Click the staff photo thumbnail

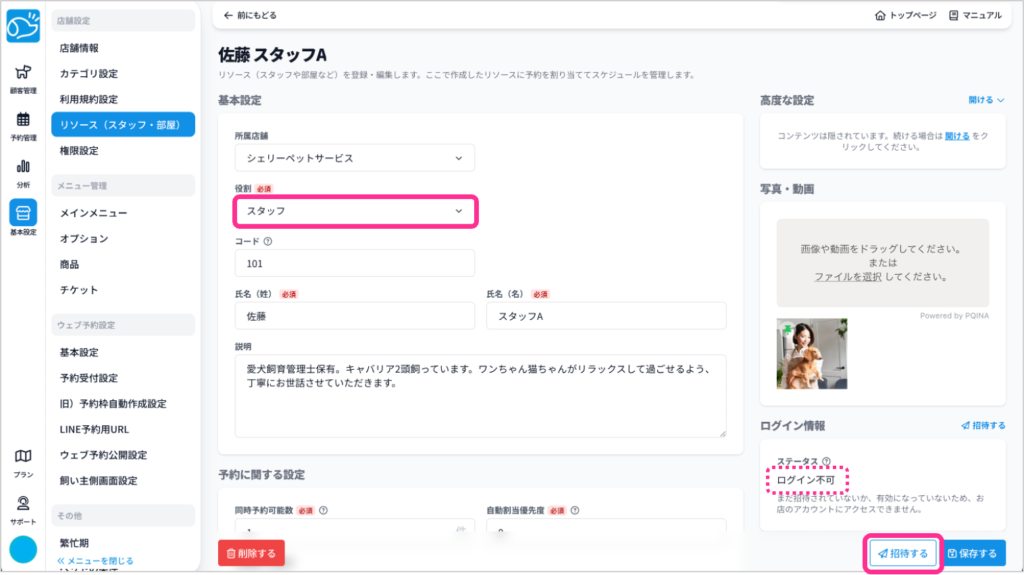(x=812, y=354)
